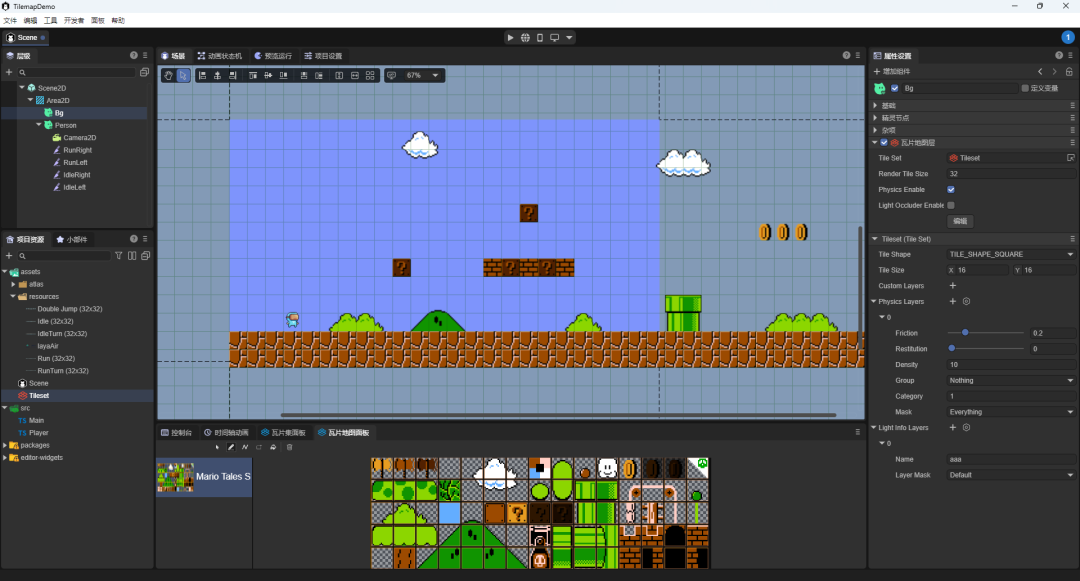This screenshot has width=1080, height=581.
Task: Align selected nodes to left edge
Action: 202,76
